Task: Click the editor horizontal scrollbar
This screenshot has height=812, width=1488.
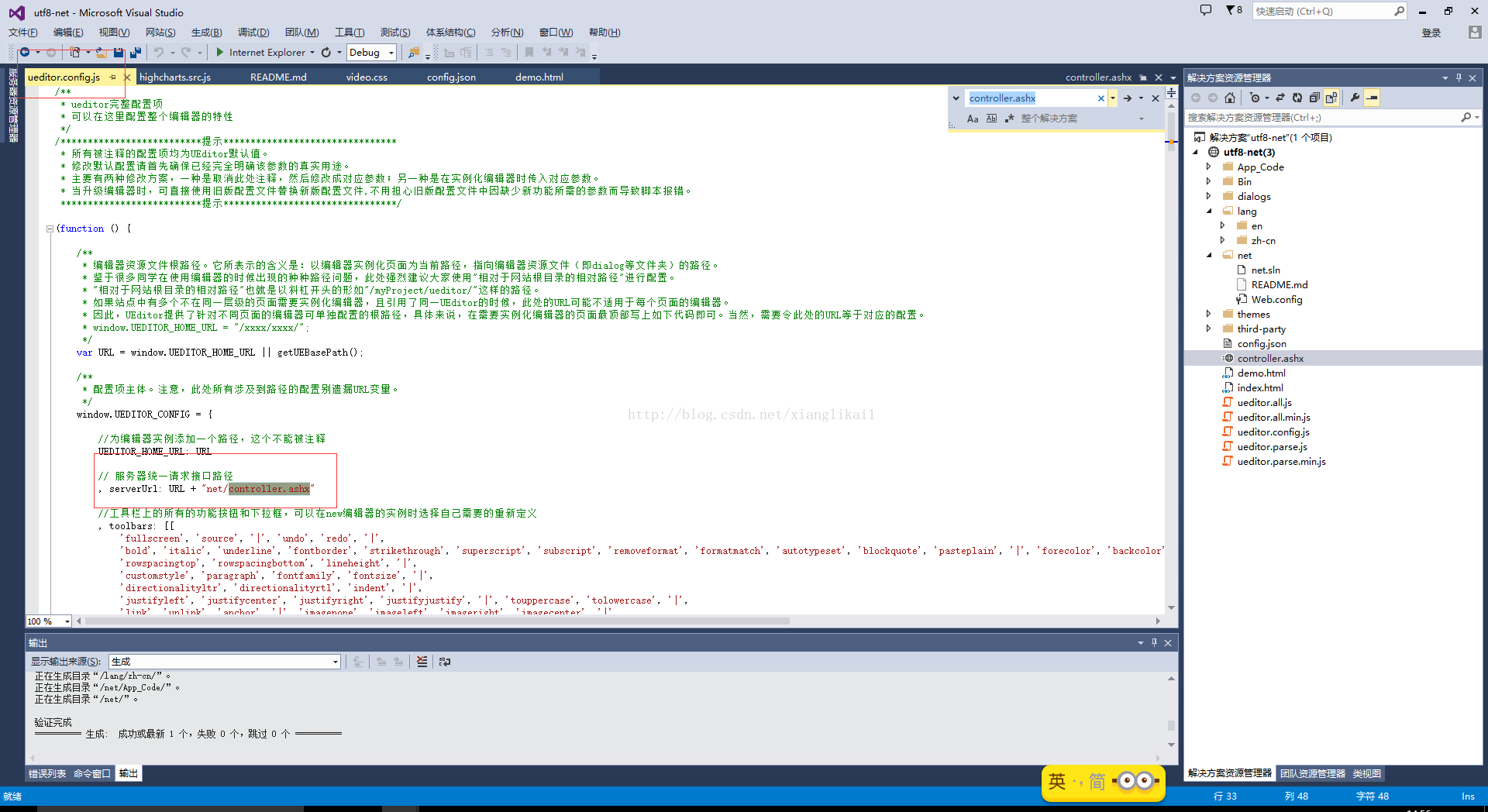Action: (x=438, y=621)
